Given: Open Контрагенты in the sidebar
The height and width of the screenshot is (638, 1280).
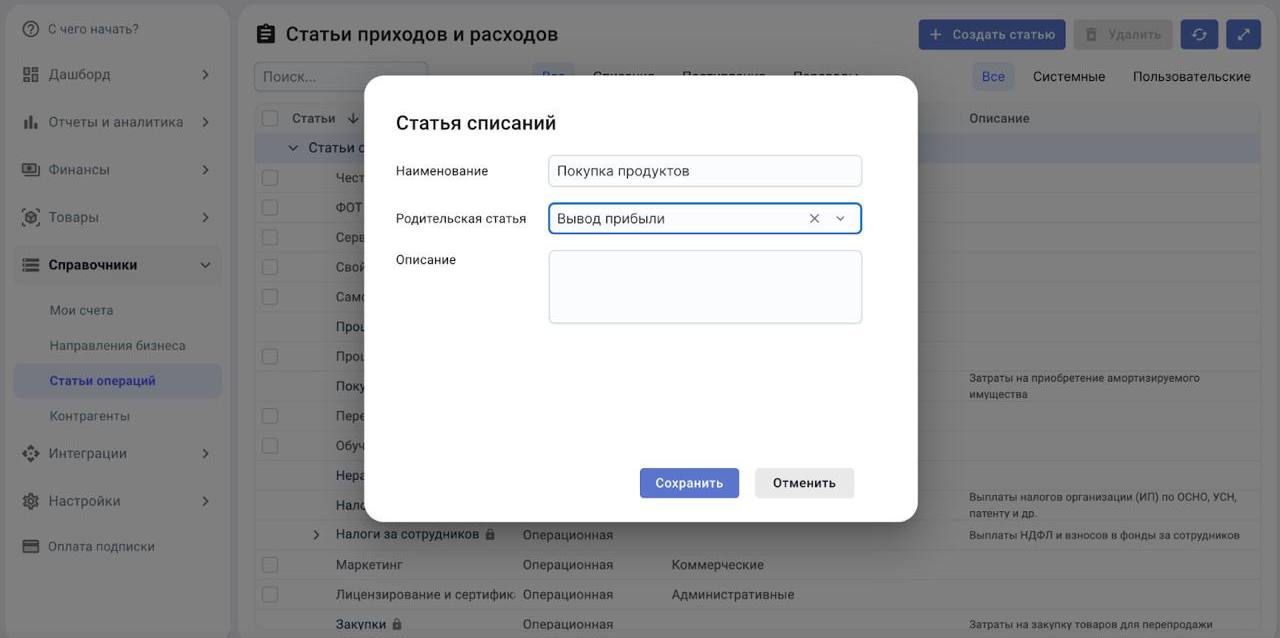Looking at the screenshot, I should click(90, 416).
